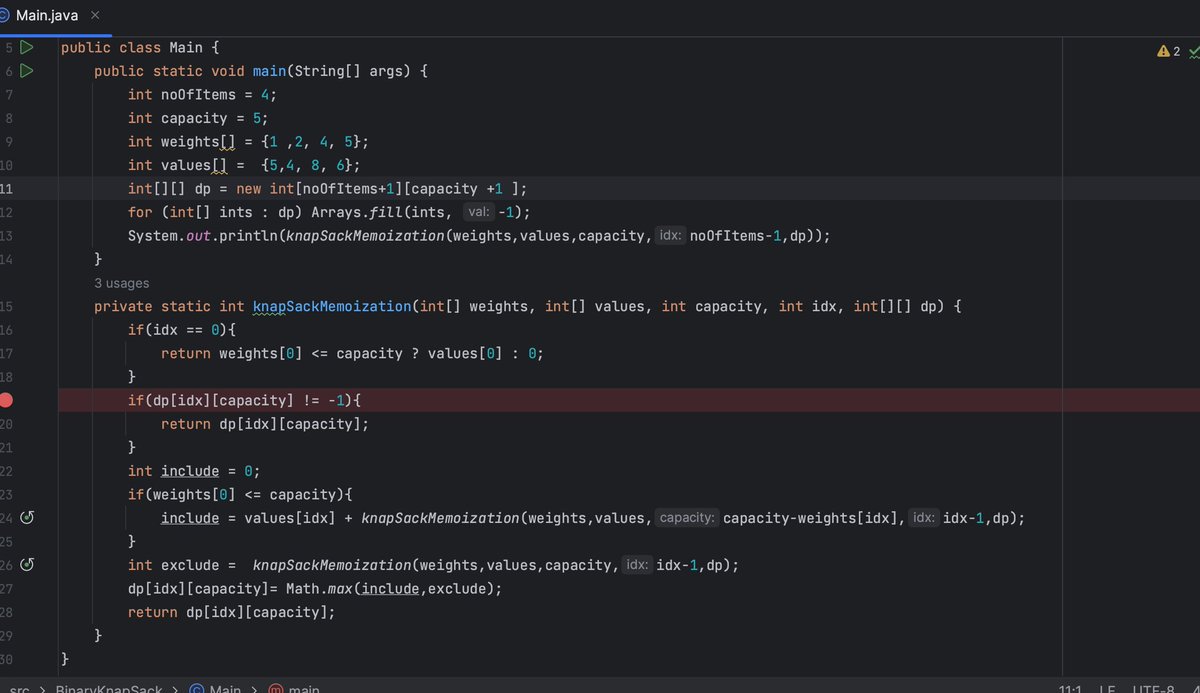Click line number 22 in the gutter
Image resolution: width=1200 pixels, height=693 pixels.
[6, 471]
